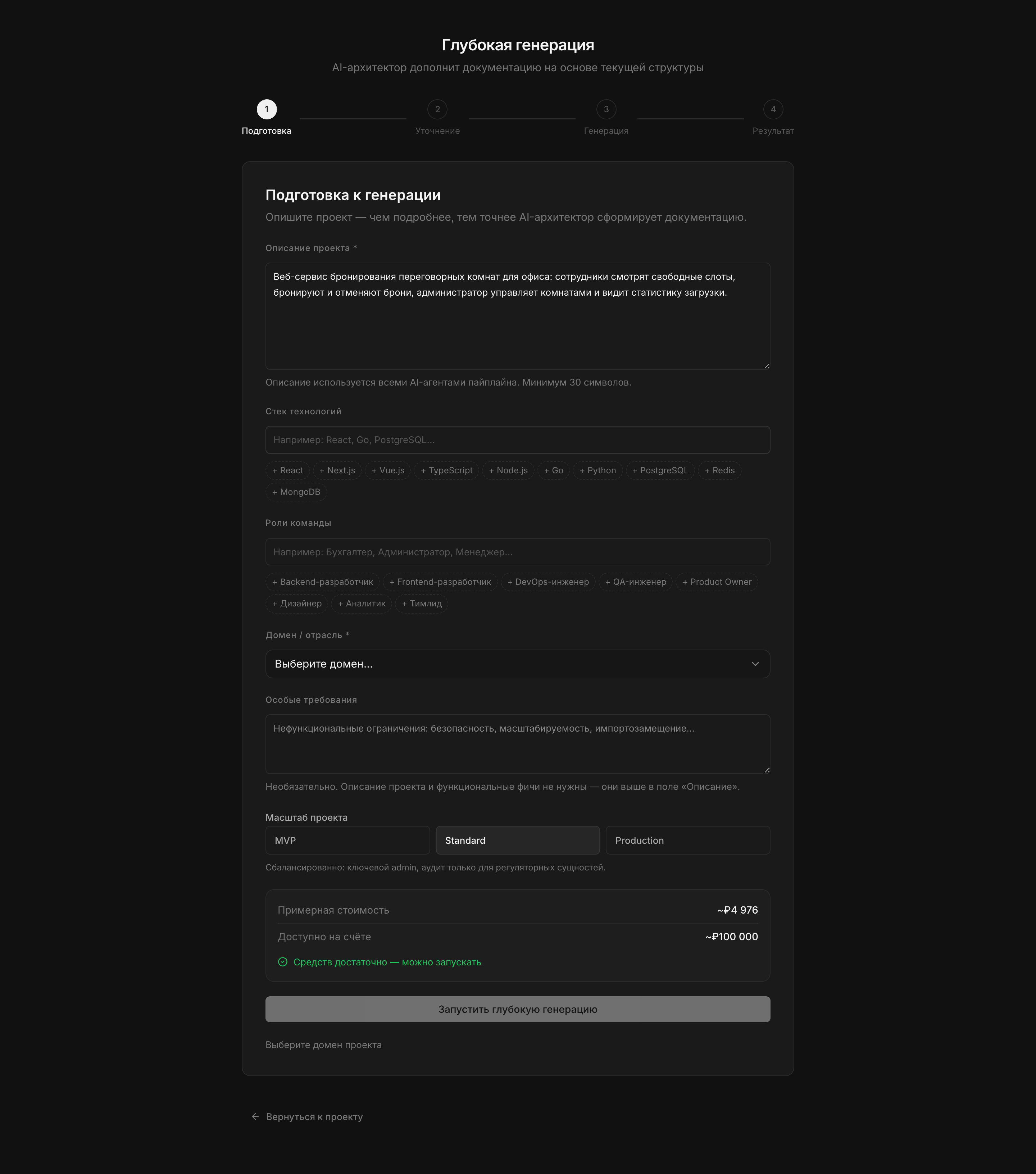1036x1174 pixels.
Task: Focus the Особые требования text area
Action: (517, 744)
